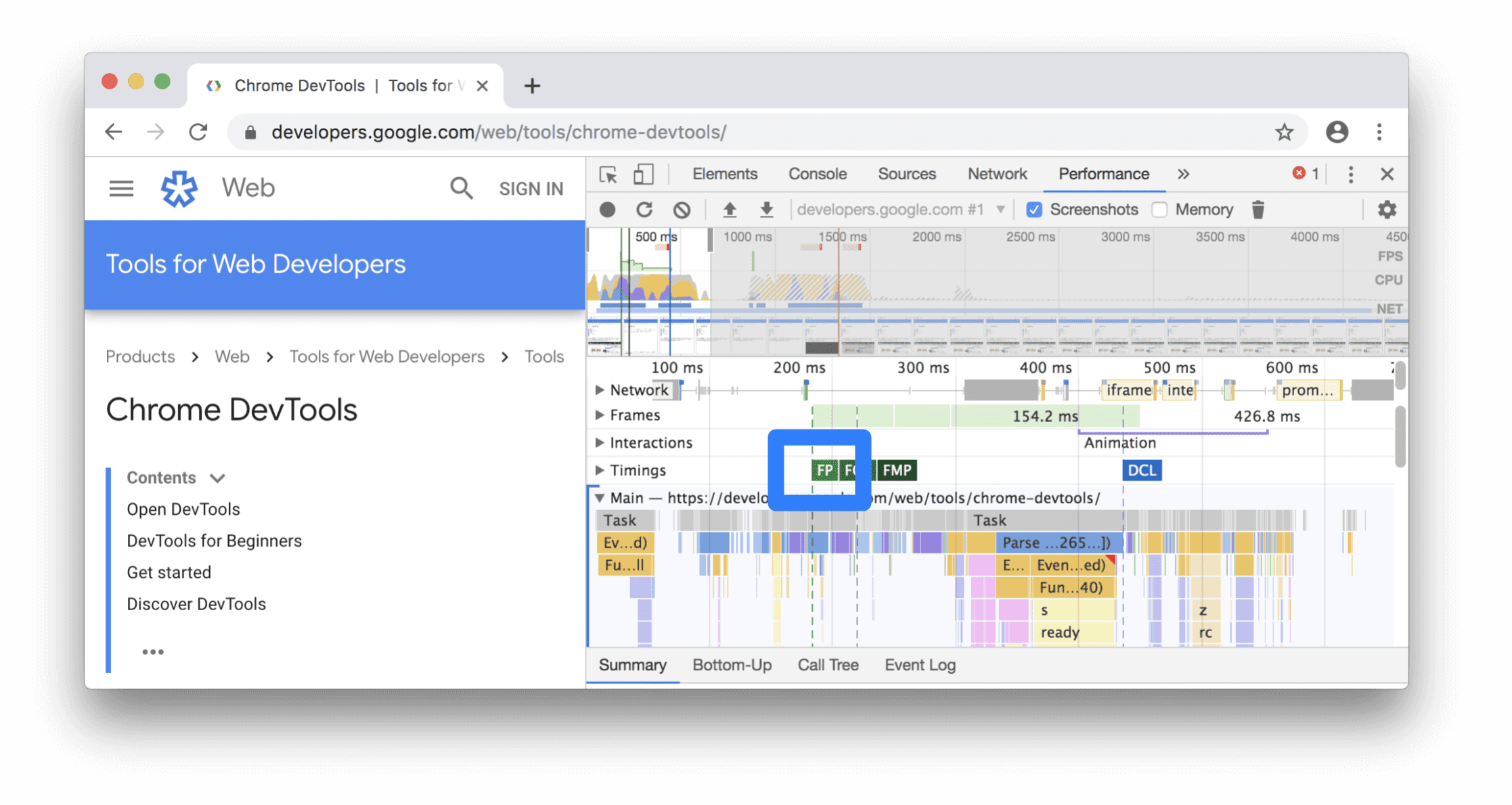1512x805 pixels.
Task: Expand the Interactions section in timeline
Action: [597, 442]
